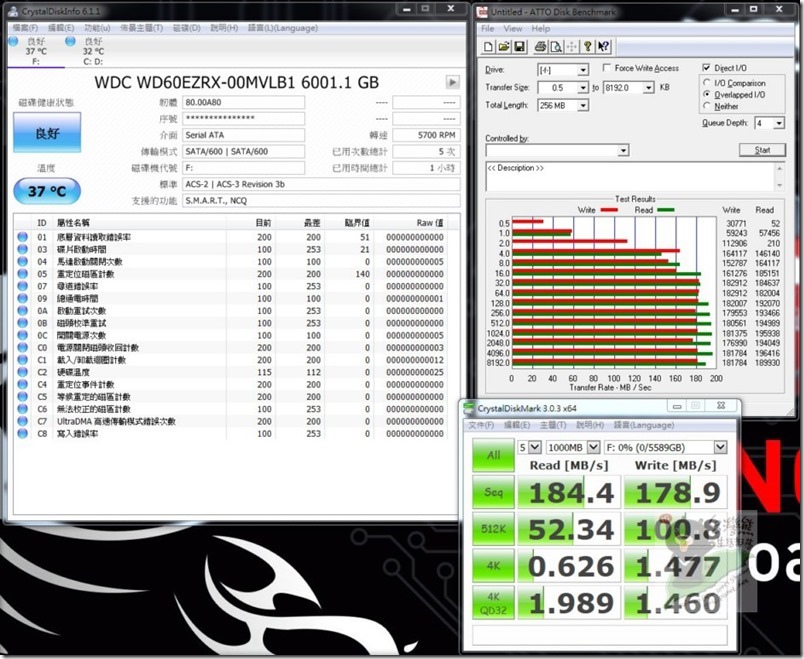Image resolution: width=804 pixels, height=659 pixels.
Task: Open Total Length 256 MB dropdown
Action: click(583, 106)
